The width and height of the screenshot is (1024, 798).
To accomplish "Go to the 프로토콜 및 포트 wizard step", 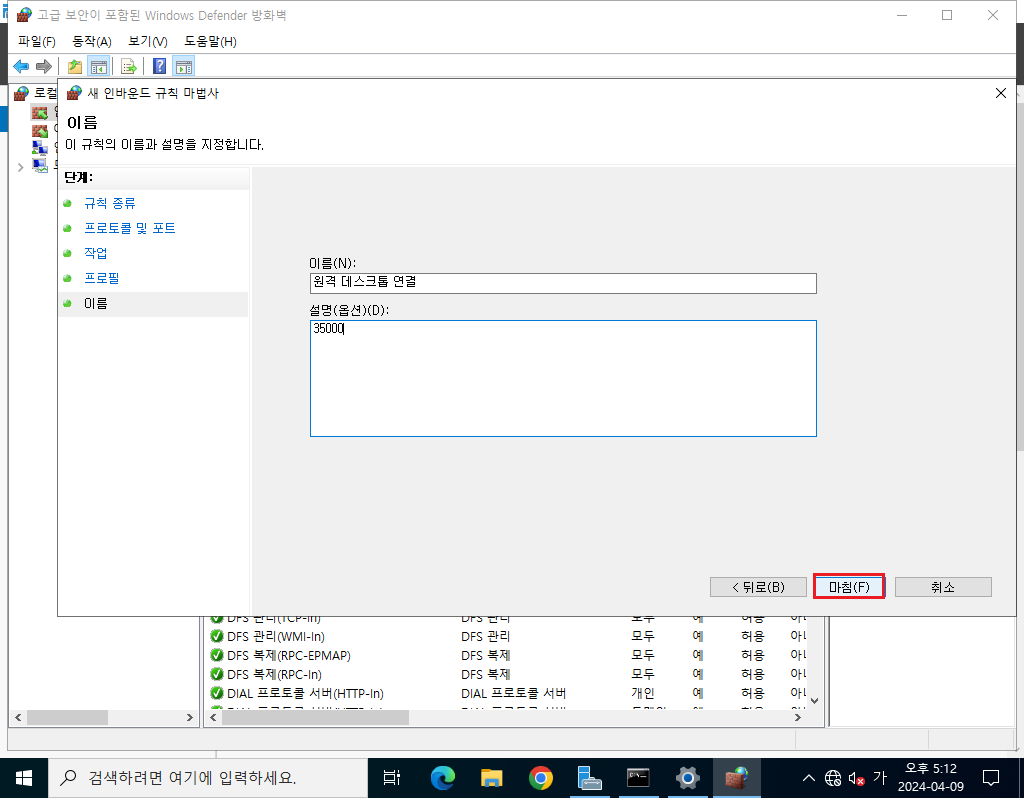I will (129, 228).
